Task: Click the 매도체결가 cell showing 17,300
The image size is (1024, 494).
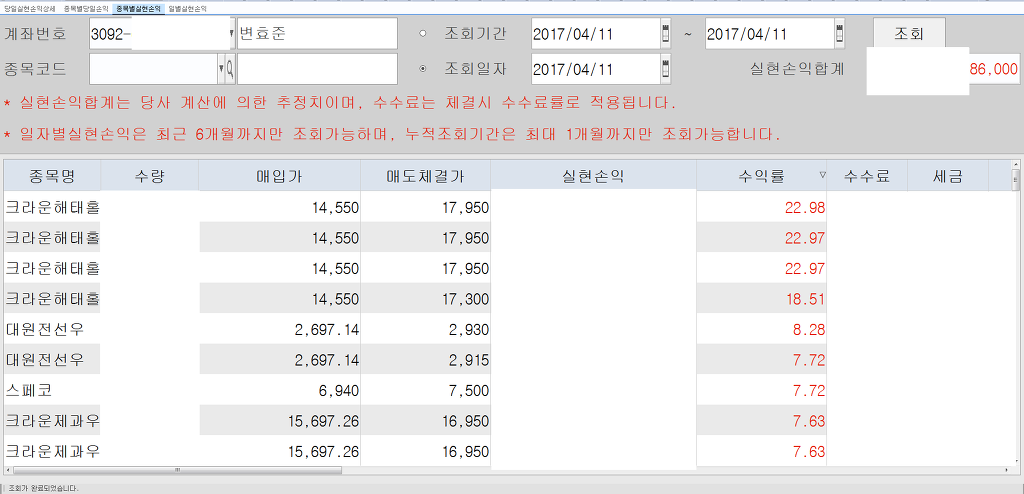Action: coord(425,299)
